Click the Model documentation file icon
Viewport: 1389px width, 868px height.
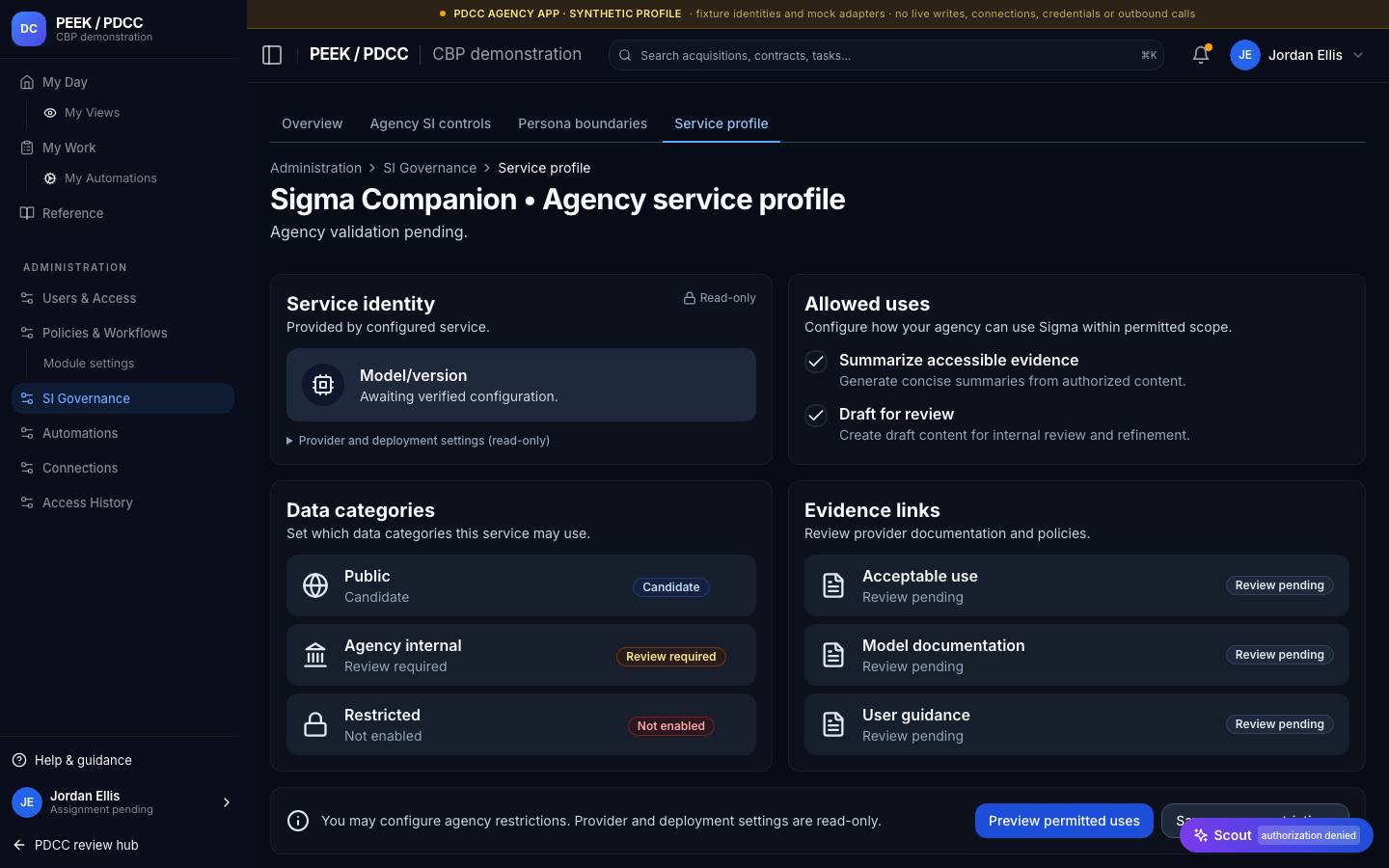(833, 655)
